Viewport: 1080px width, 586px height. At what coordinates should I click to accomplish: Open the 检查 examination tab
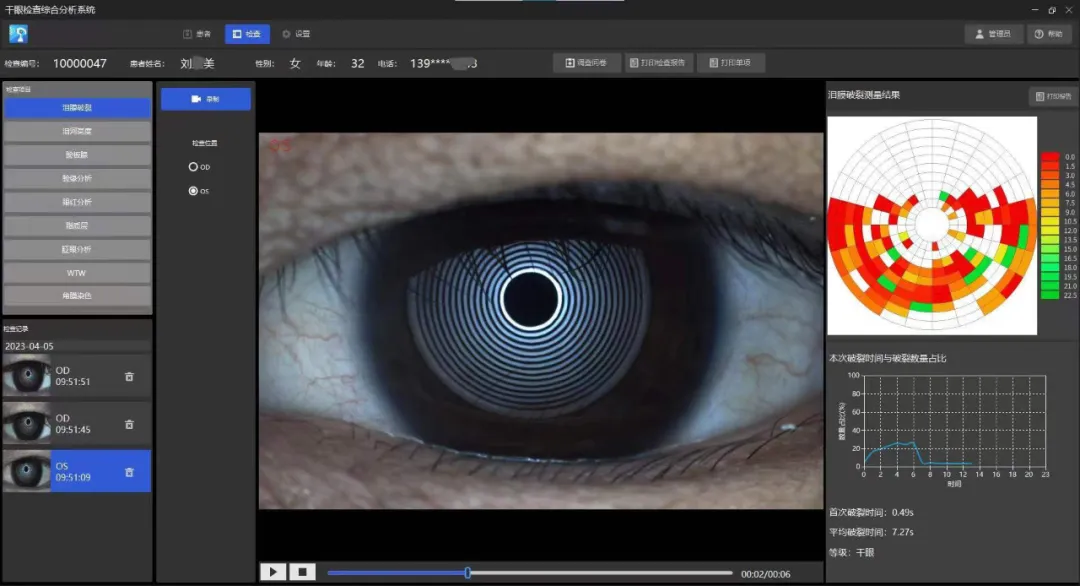[x=247, y=34]
